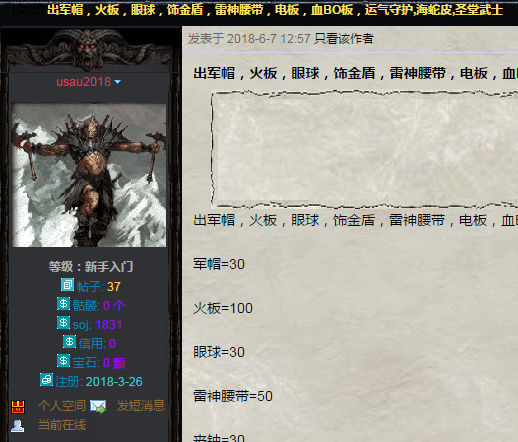Image resolution: width=518 pixels, height=442 pixels.
Task: Open 个人空间 personal space link
Action: (62, 406)
